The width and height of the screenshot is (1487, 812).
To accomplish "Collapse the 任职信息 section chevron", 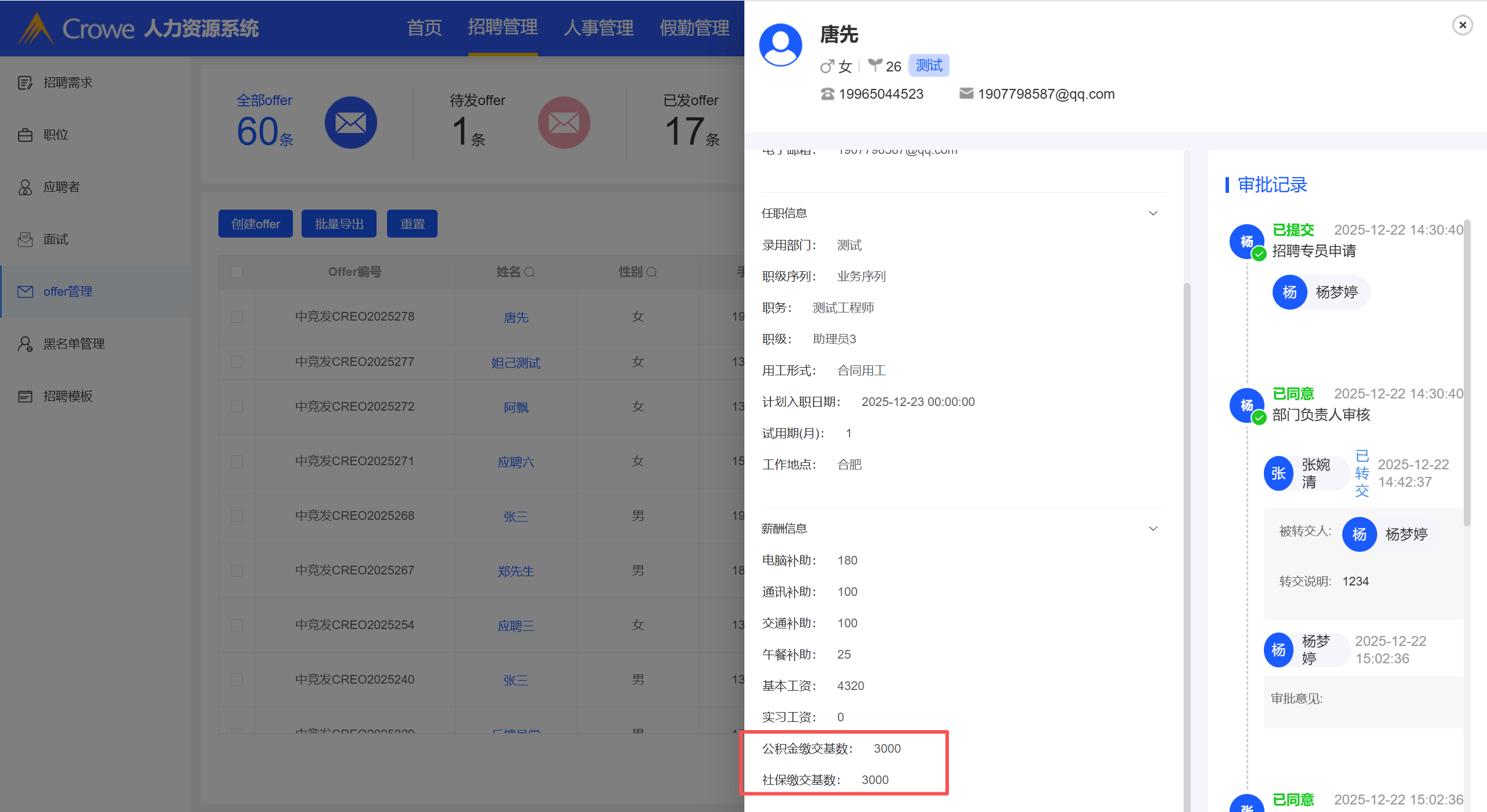I will click(x=1153, y=213).
